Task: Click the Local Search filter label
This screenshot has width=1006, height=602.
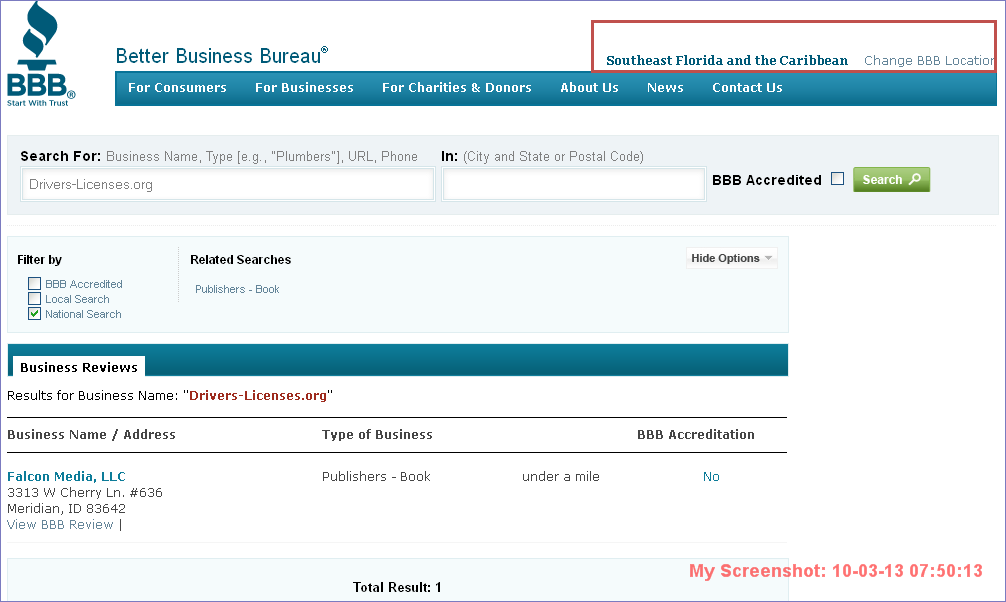Action: pos(77,299)
